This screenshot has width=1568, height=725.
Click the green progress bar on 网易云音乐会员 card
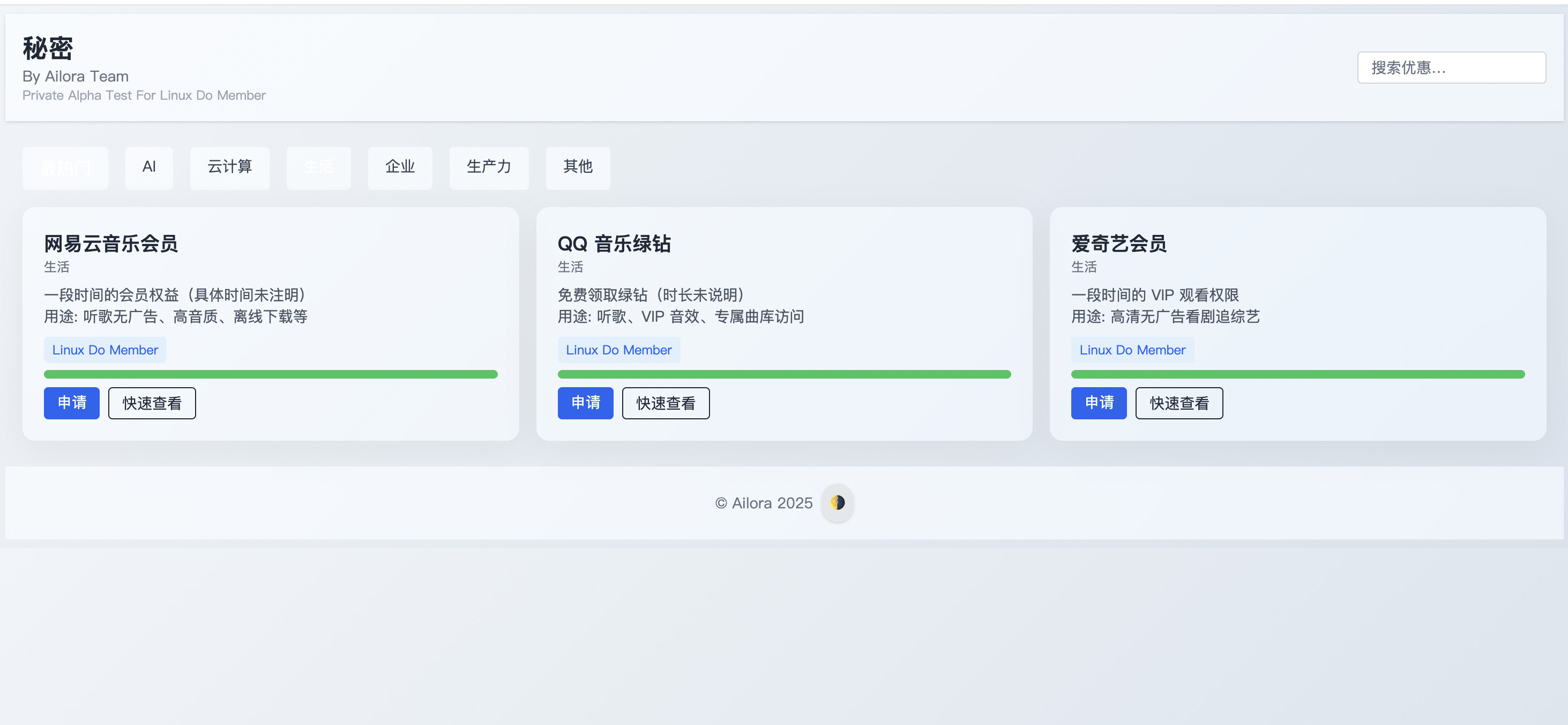[271, 374]
